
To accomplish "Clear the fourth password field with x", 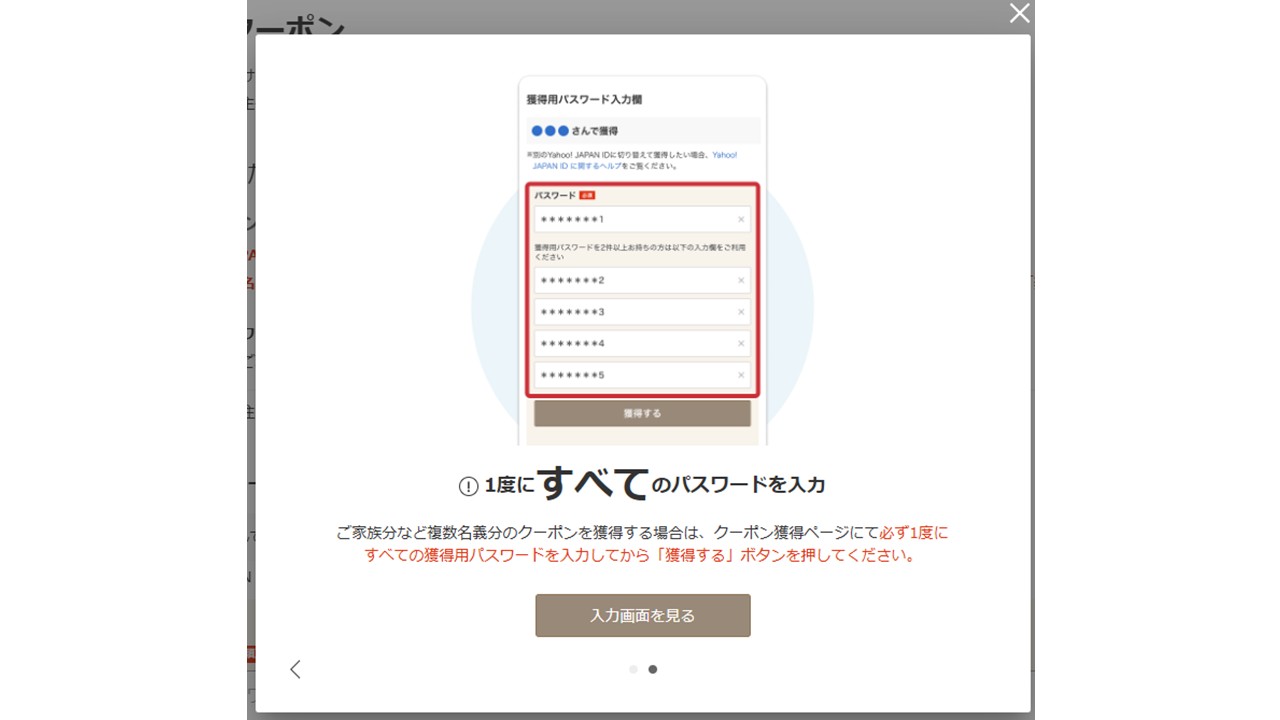I will [x=741, y=344].
